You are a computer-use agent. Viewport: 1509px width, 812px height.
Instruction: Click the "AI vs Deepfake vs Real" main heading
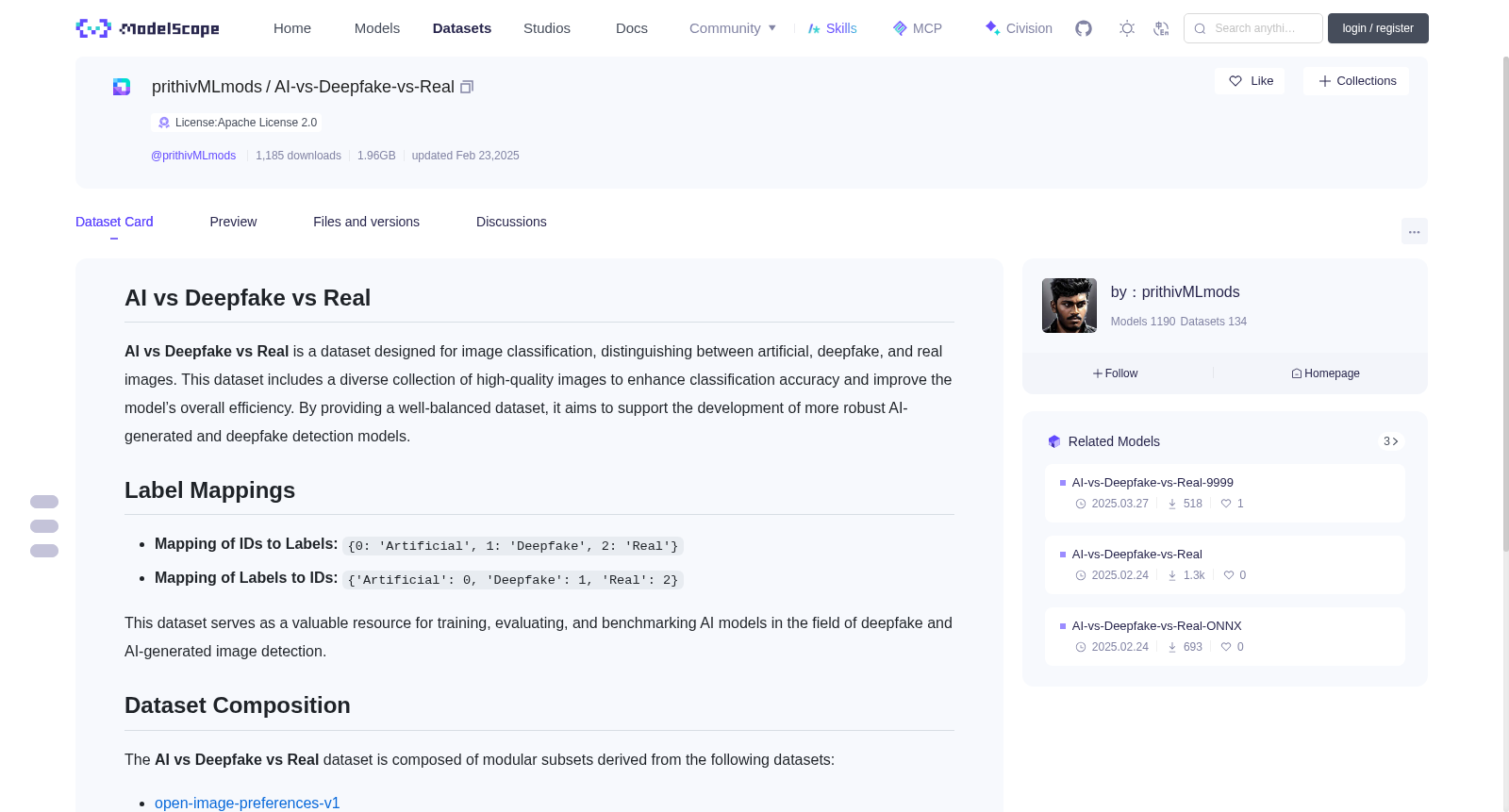pos(247,298)
